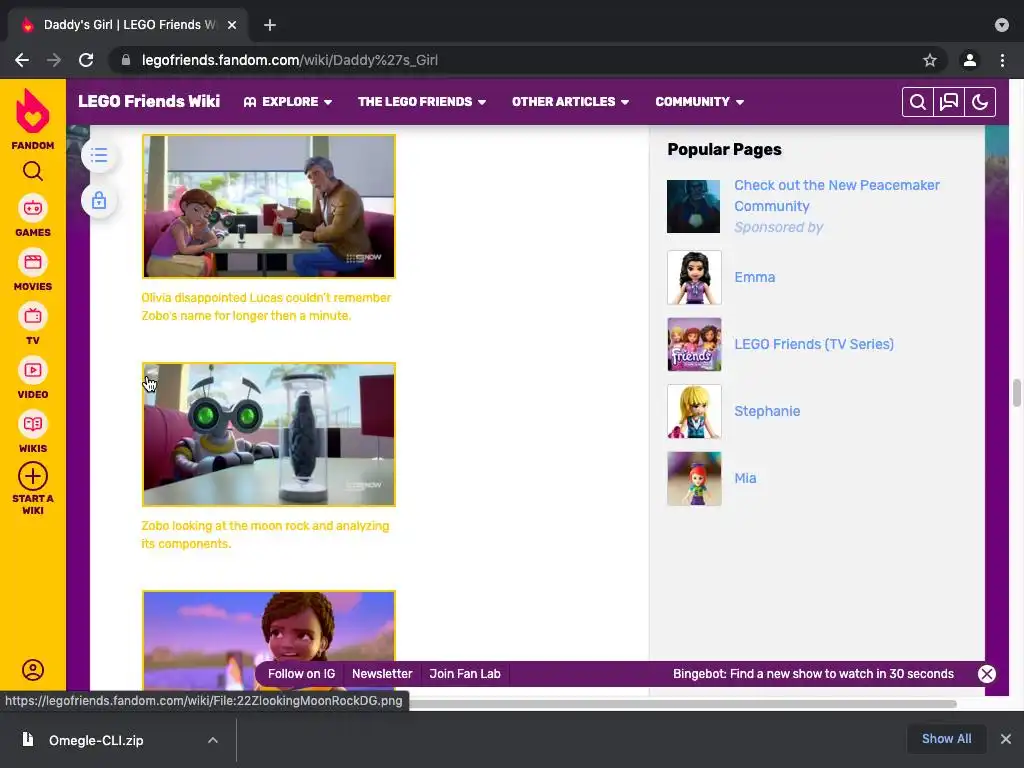Screen dimensions: 1024x768
Task: Click the Friends TV series thumbnail
Action: 694,344
